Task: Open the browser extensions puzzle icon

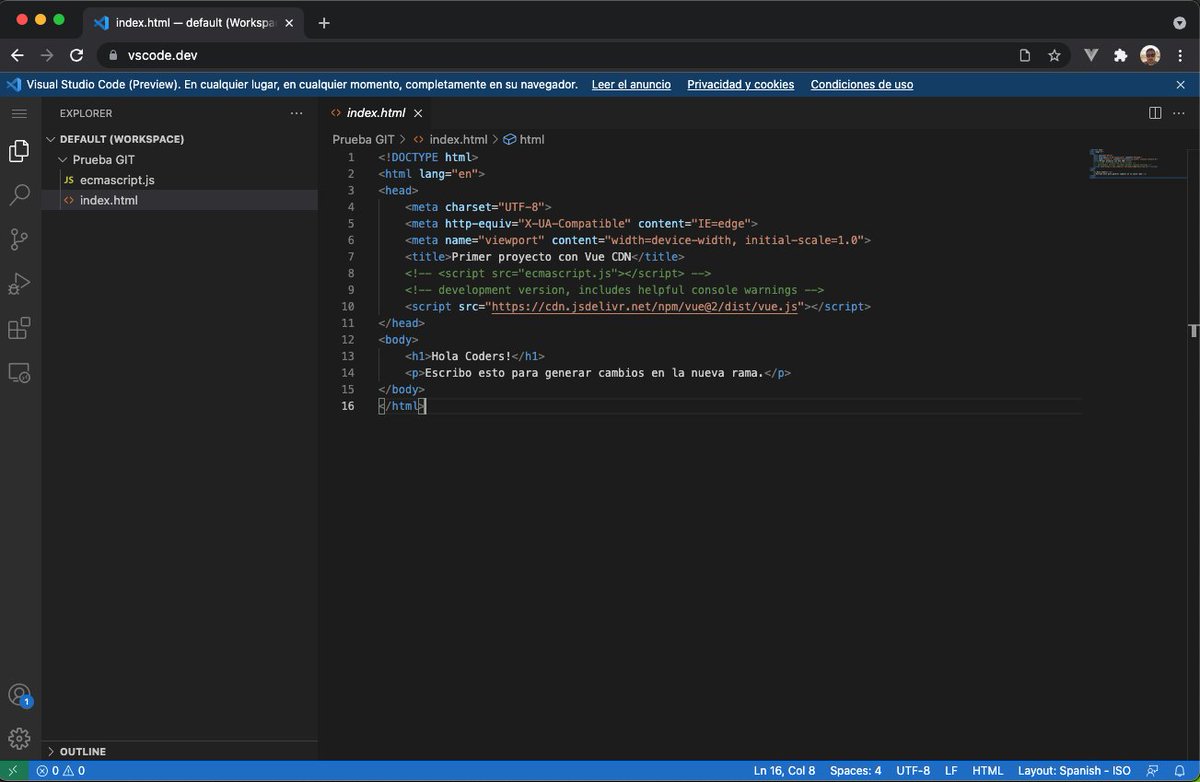Action: [x=1120, y=56]
